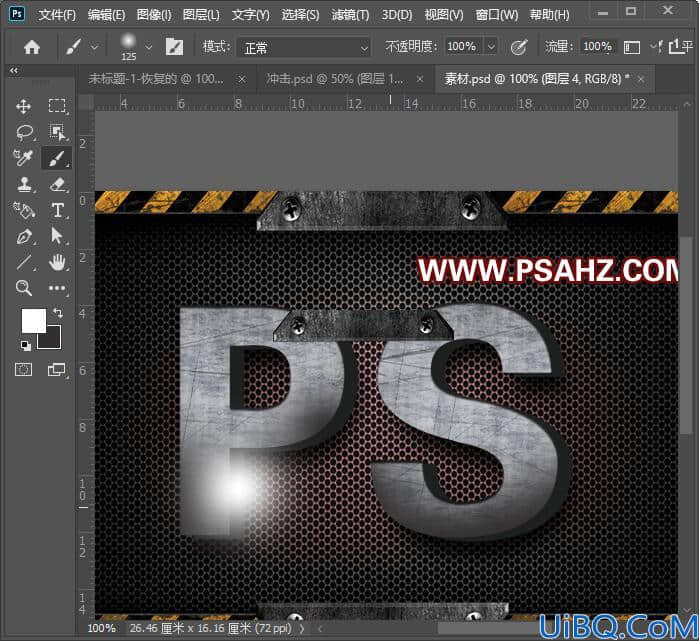Viewport: 699px width, 641px height.
Task: Open the blend mode dropdown 正常
Action: (x=304, y=47)
